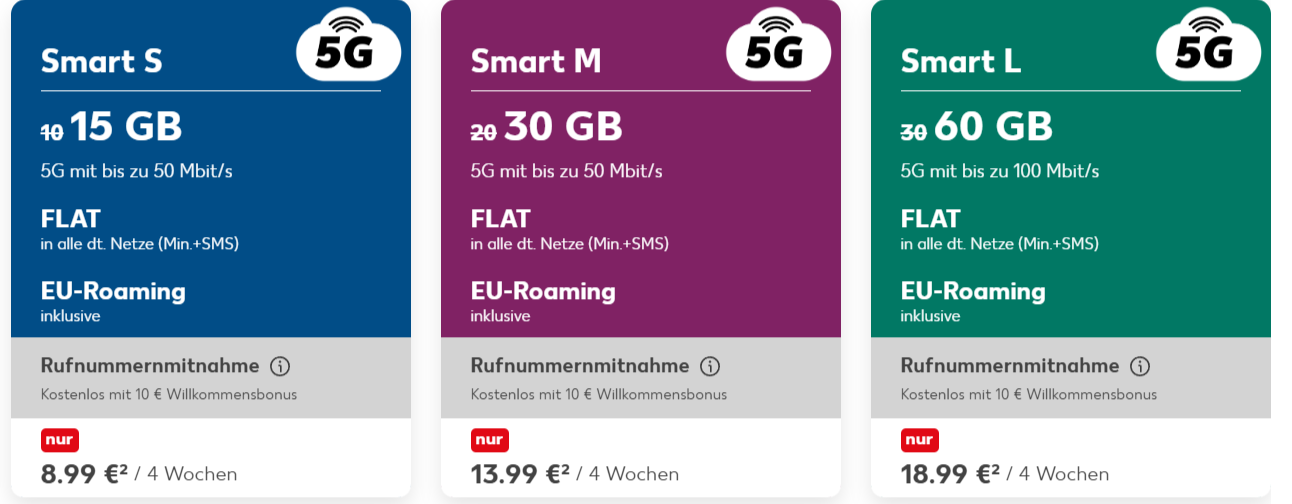Open Rufnummernmitnahme info icon in Smart L
This screenshot has height=504, width=1292.
click(1140, 366)
